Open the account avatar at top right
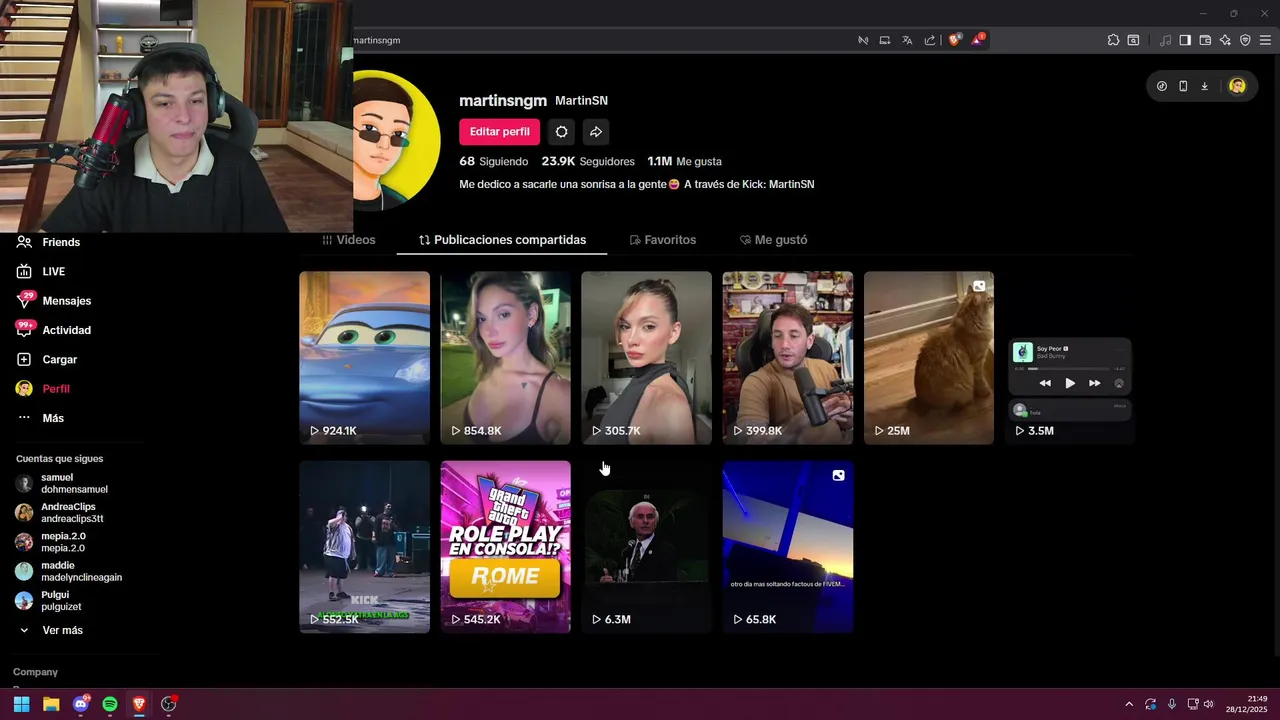Screen dimensions: 1280x720 1237,86
